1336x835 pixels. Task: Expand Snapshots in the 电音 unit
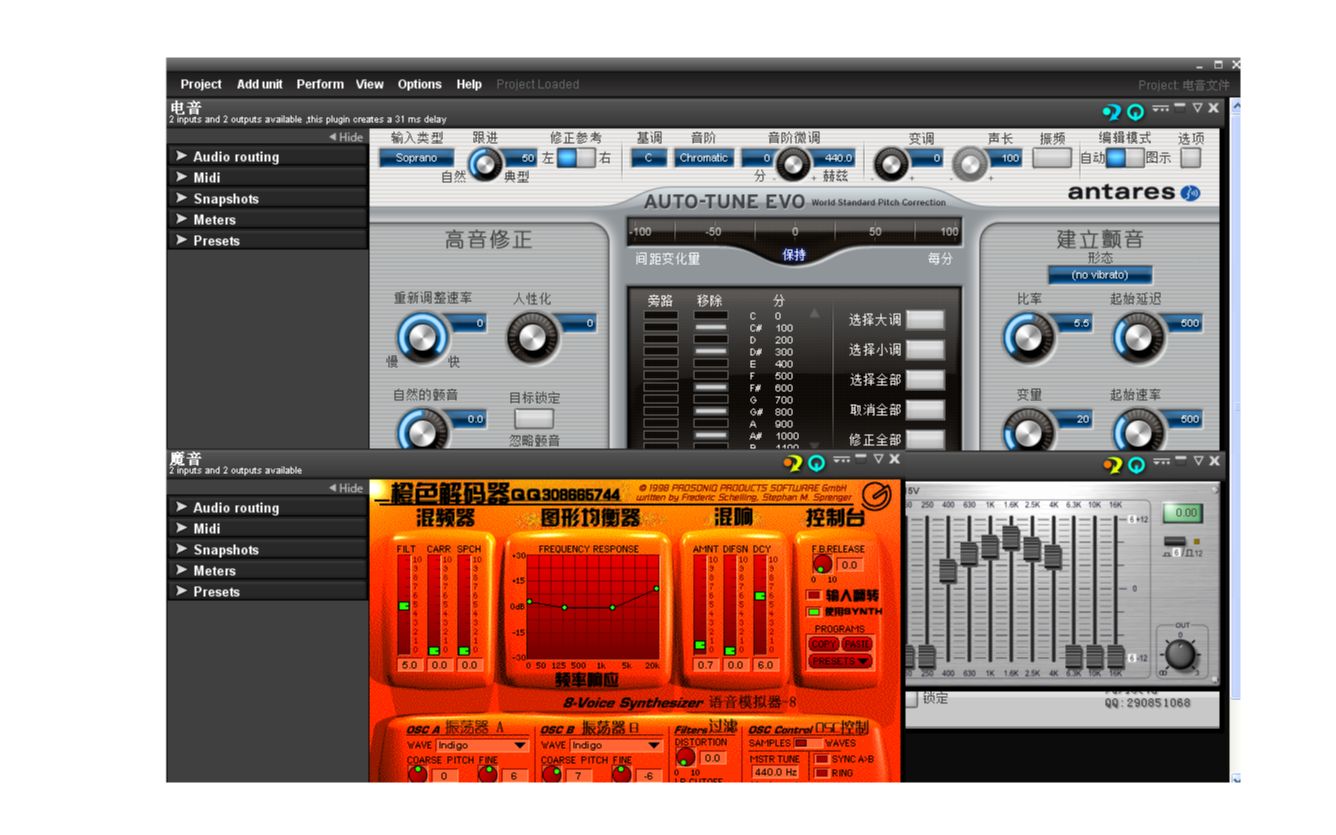pos(268,199)
